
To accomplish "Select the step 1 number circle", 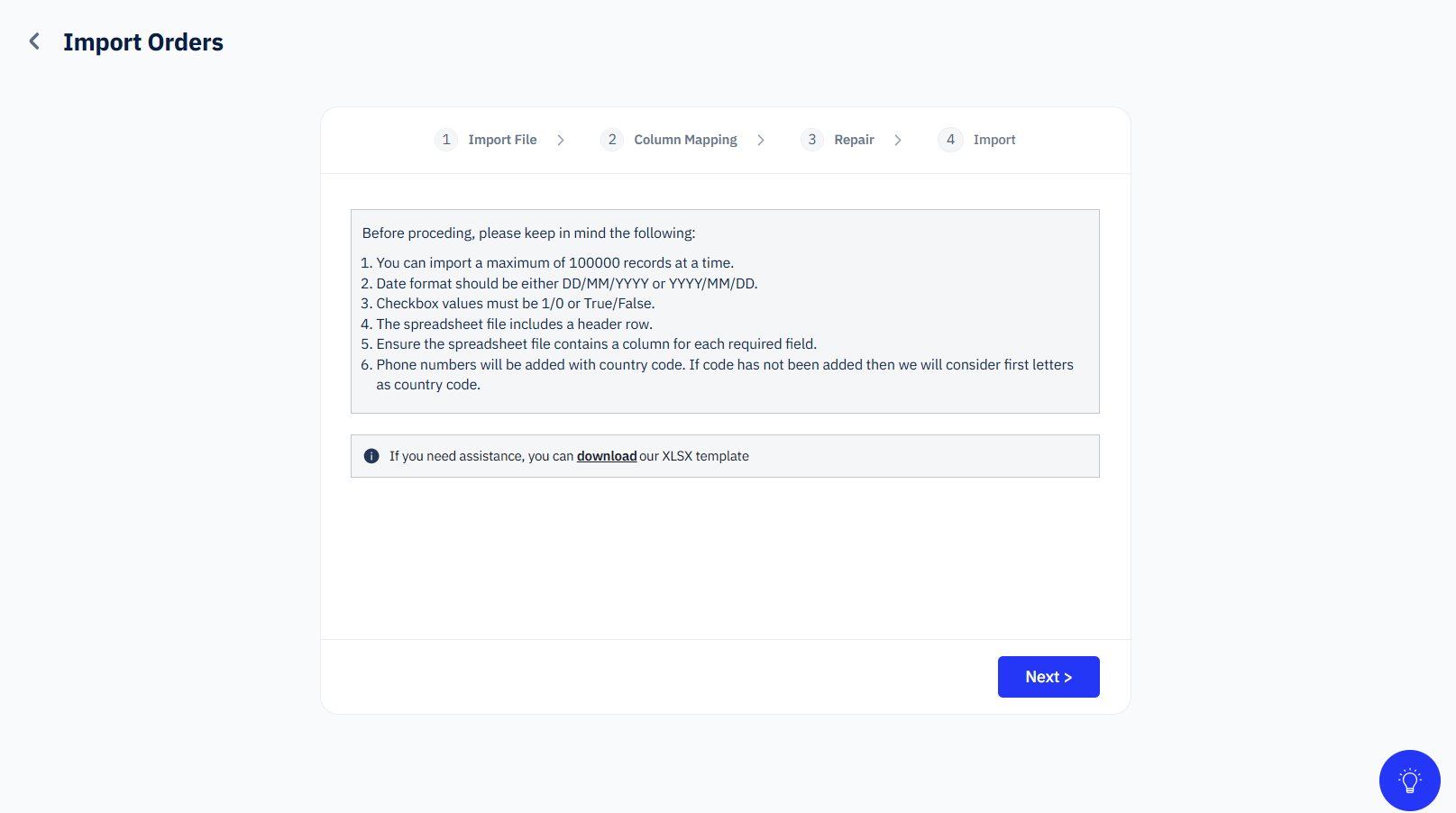I will coord(446,140).
